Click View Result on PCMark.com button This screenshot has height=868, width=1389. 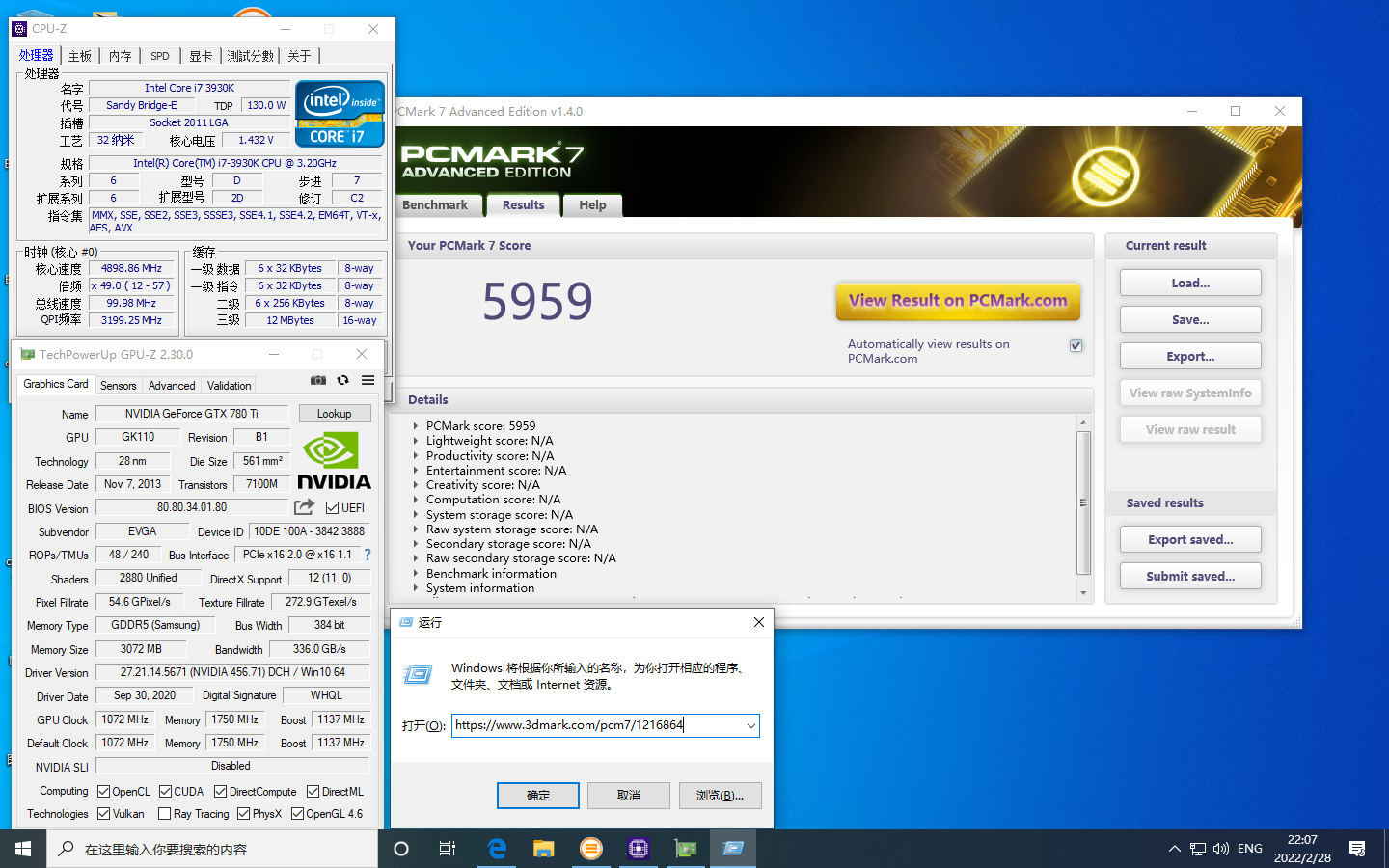[x=958, y=301]
